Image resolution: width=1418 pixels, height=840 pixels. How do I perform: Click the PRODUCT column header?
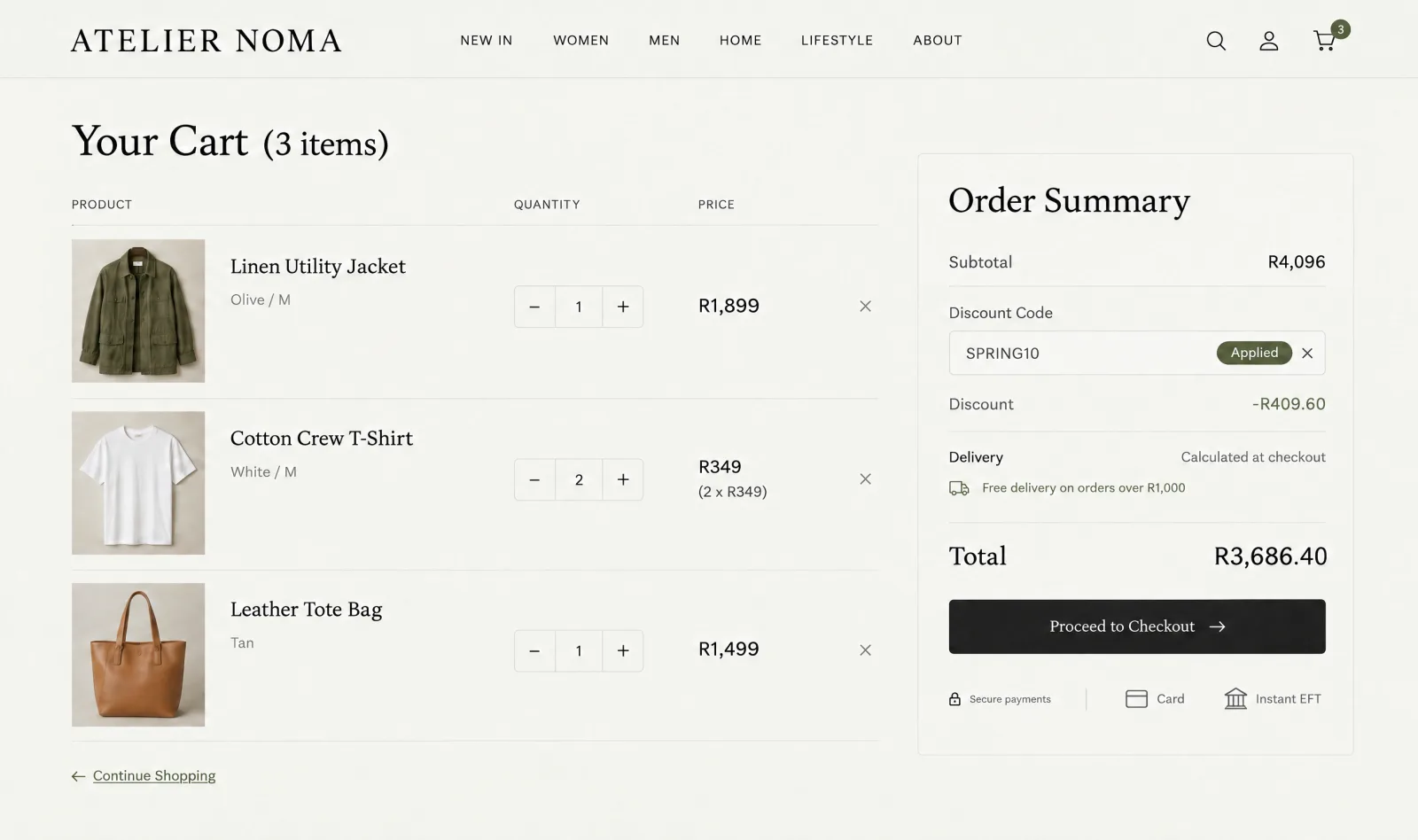pos(102,205)
